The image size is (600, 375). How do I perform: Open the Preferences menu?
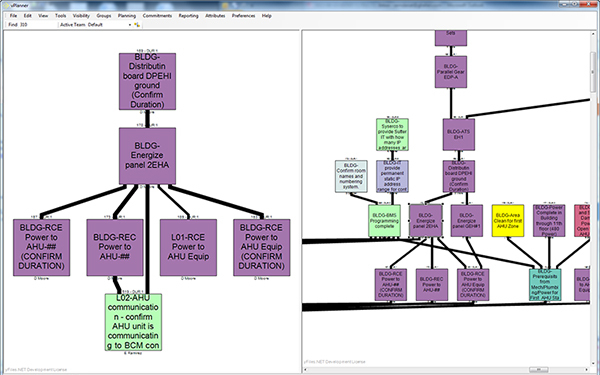click(243, 16)
